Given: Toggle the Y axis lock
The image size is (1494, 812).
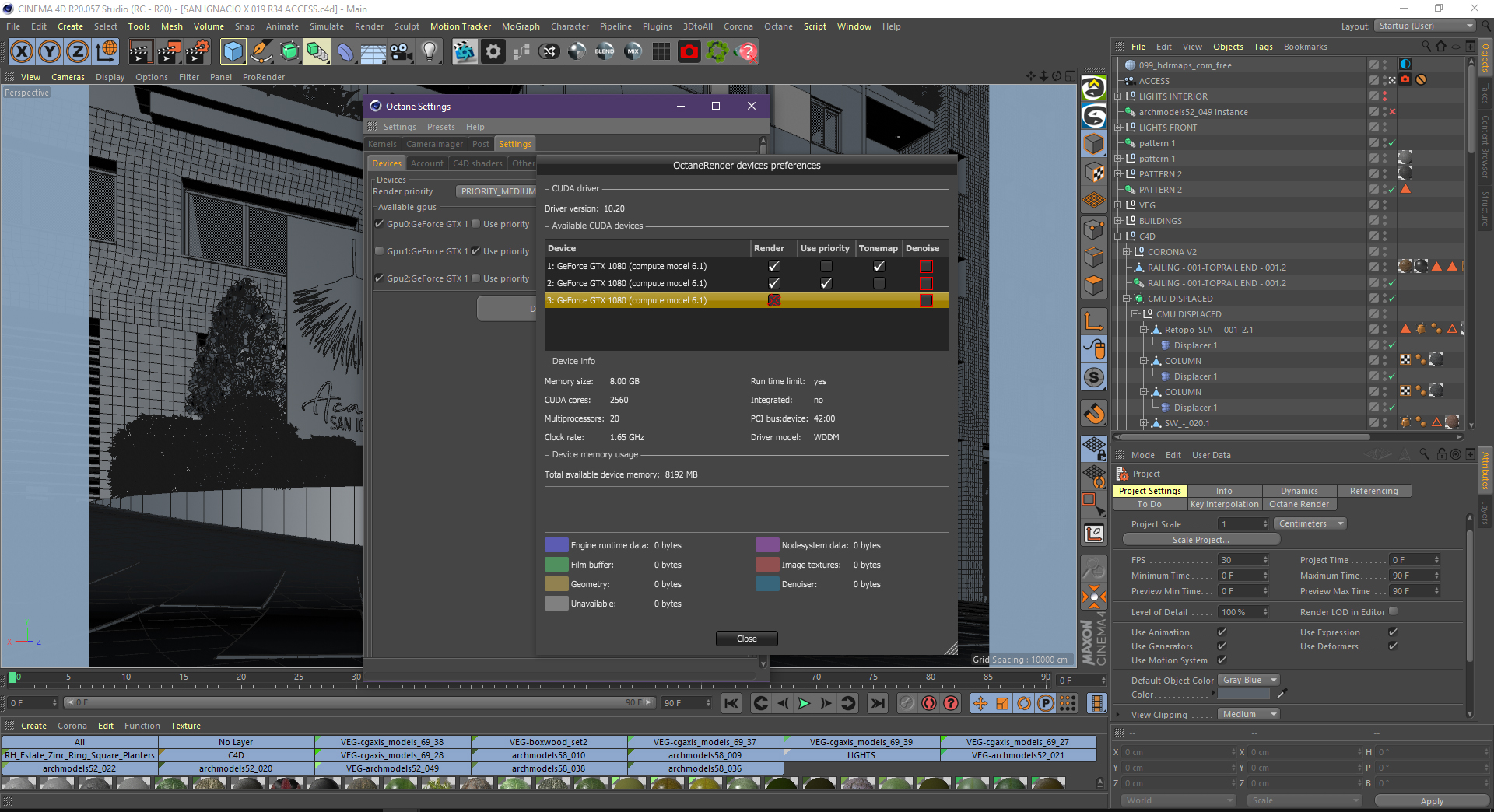Looking at the screenshot, I should 50,52.
